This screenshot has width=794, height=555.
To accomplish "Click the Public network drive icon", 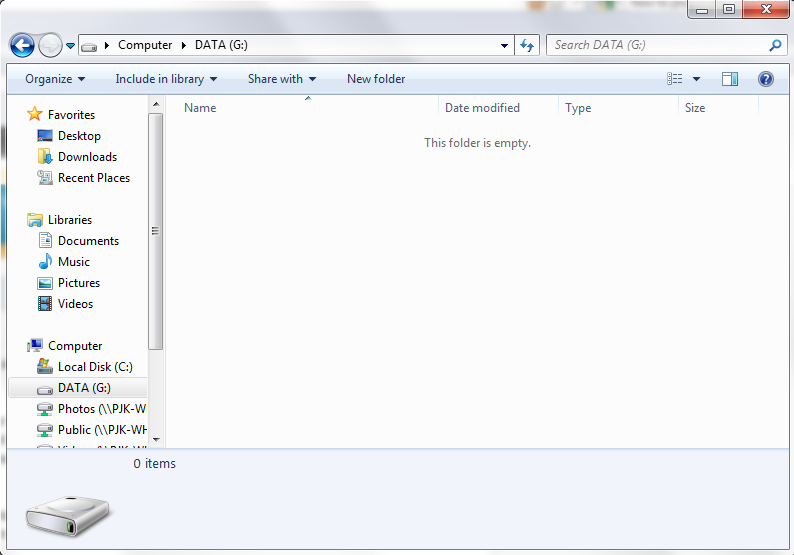I will point(45,430).
